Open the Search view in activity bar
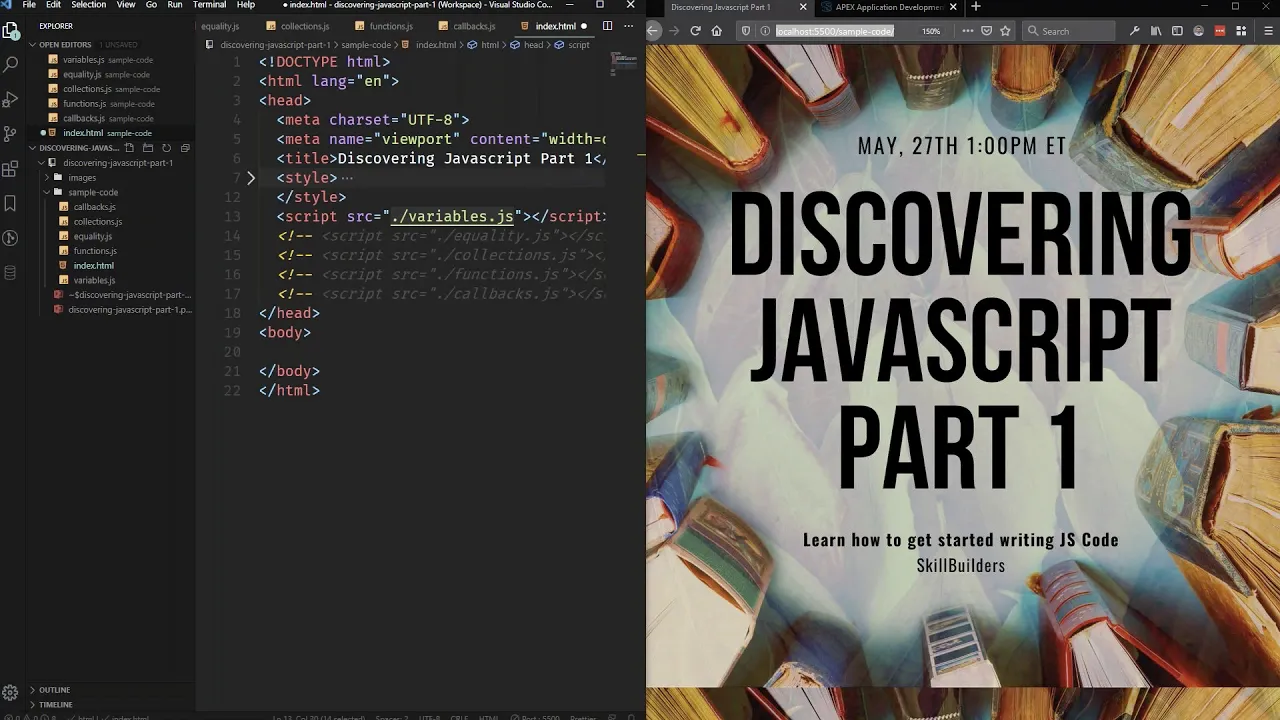The width and height of the screenshot is (1280, 720). coord(10,64)
